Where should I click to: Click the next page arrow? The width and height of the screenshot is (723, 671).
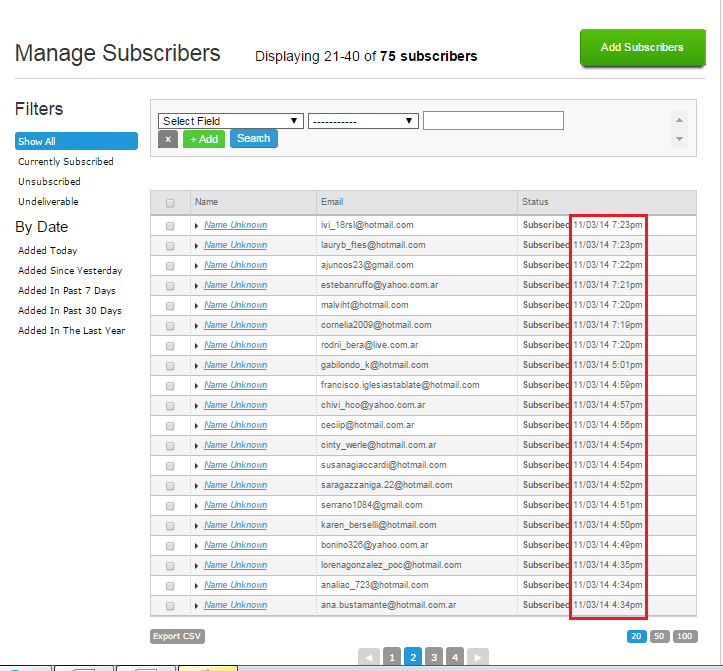pyautogui.click(x=478, y=657)
